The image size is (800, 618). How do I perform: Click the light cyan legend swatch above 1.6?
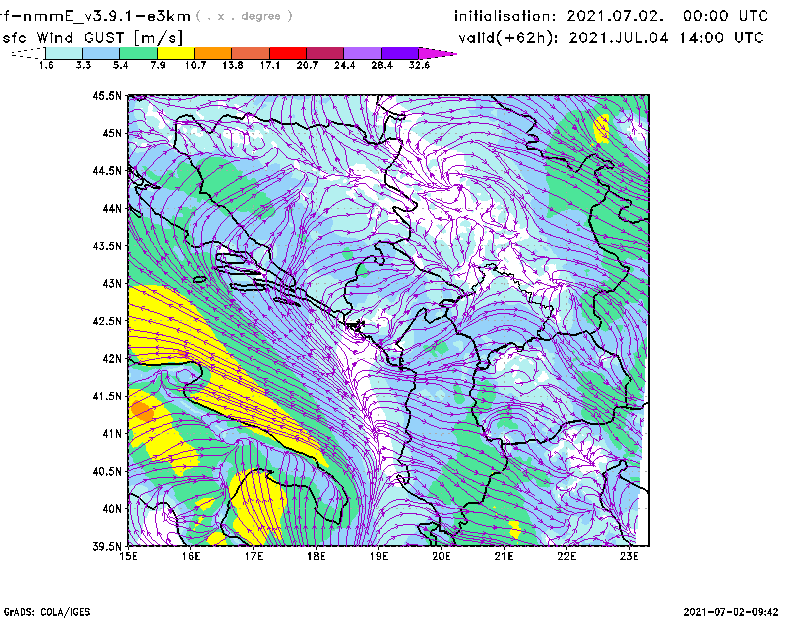point(64,53)
